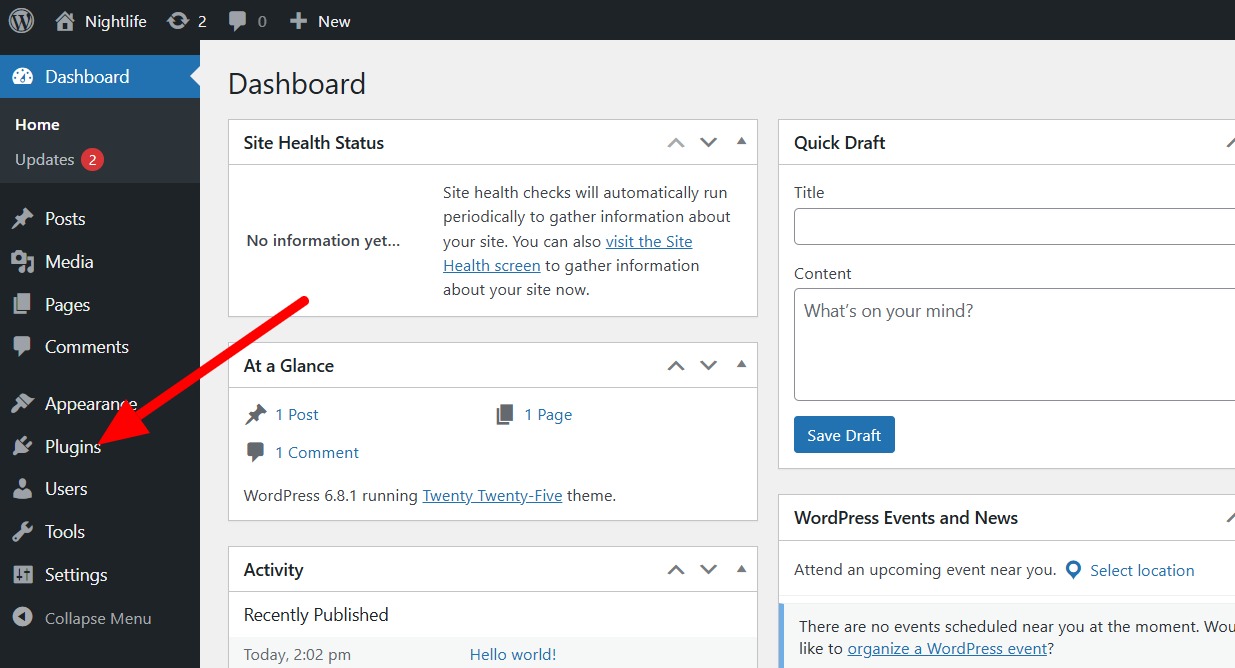The width and height of the screenshot is (1235, 668).
Task: Click the Comments bubble icon in sidebar
Action: click(22, 347)
